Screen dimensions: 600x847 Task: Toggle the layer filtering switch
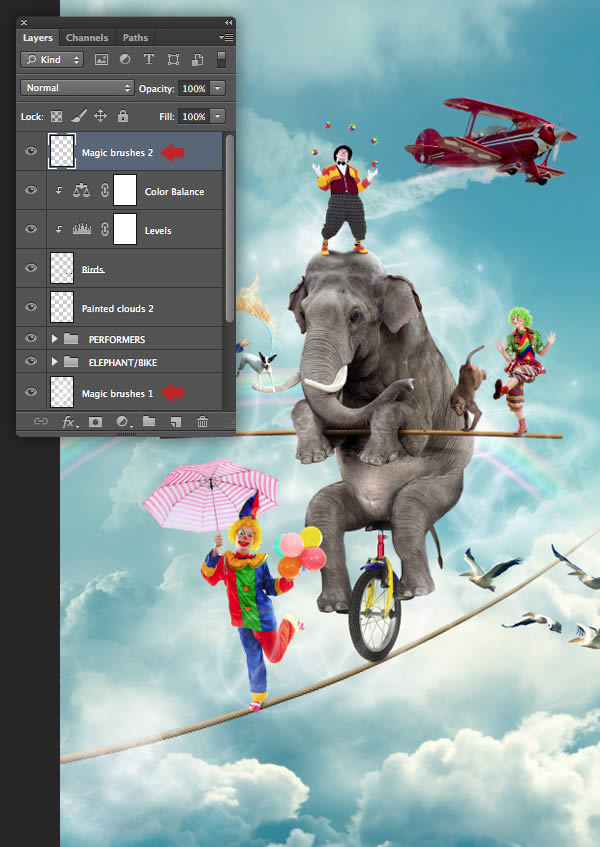[x=221, y=59]
